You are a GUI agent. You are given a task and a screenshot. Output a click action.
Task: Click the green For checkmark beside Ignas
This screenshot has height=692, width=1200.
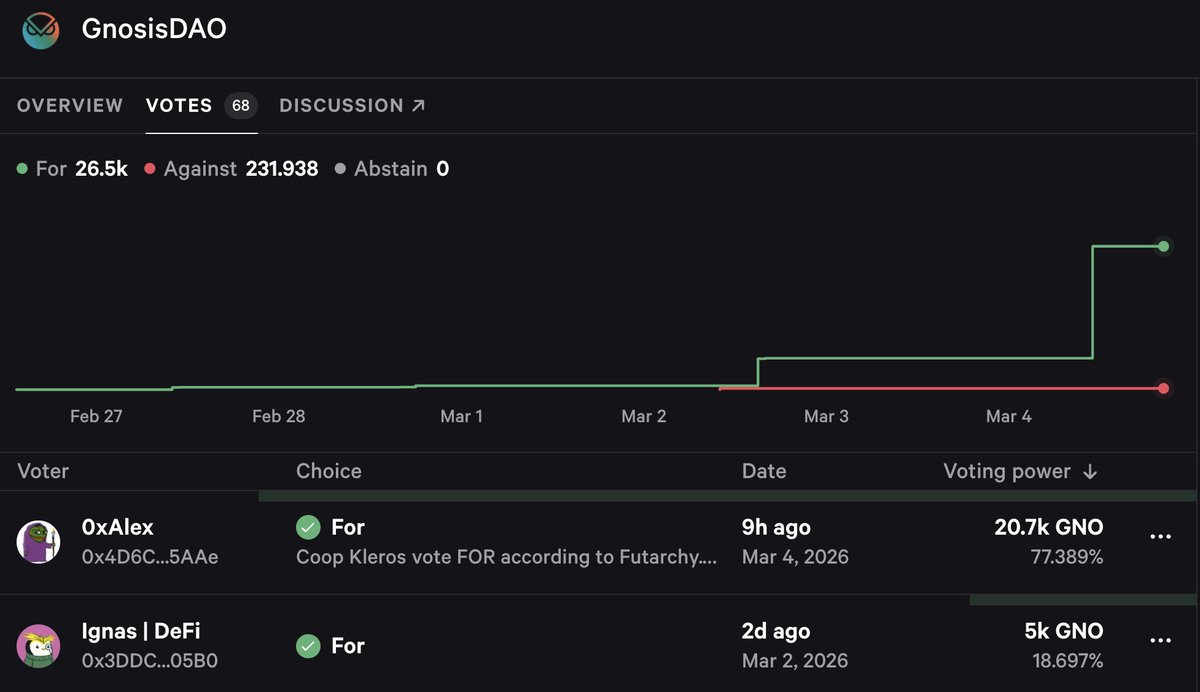(x=308, y=646)
